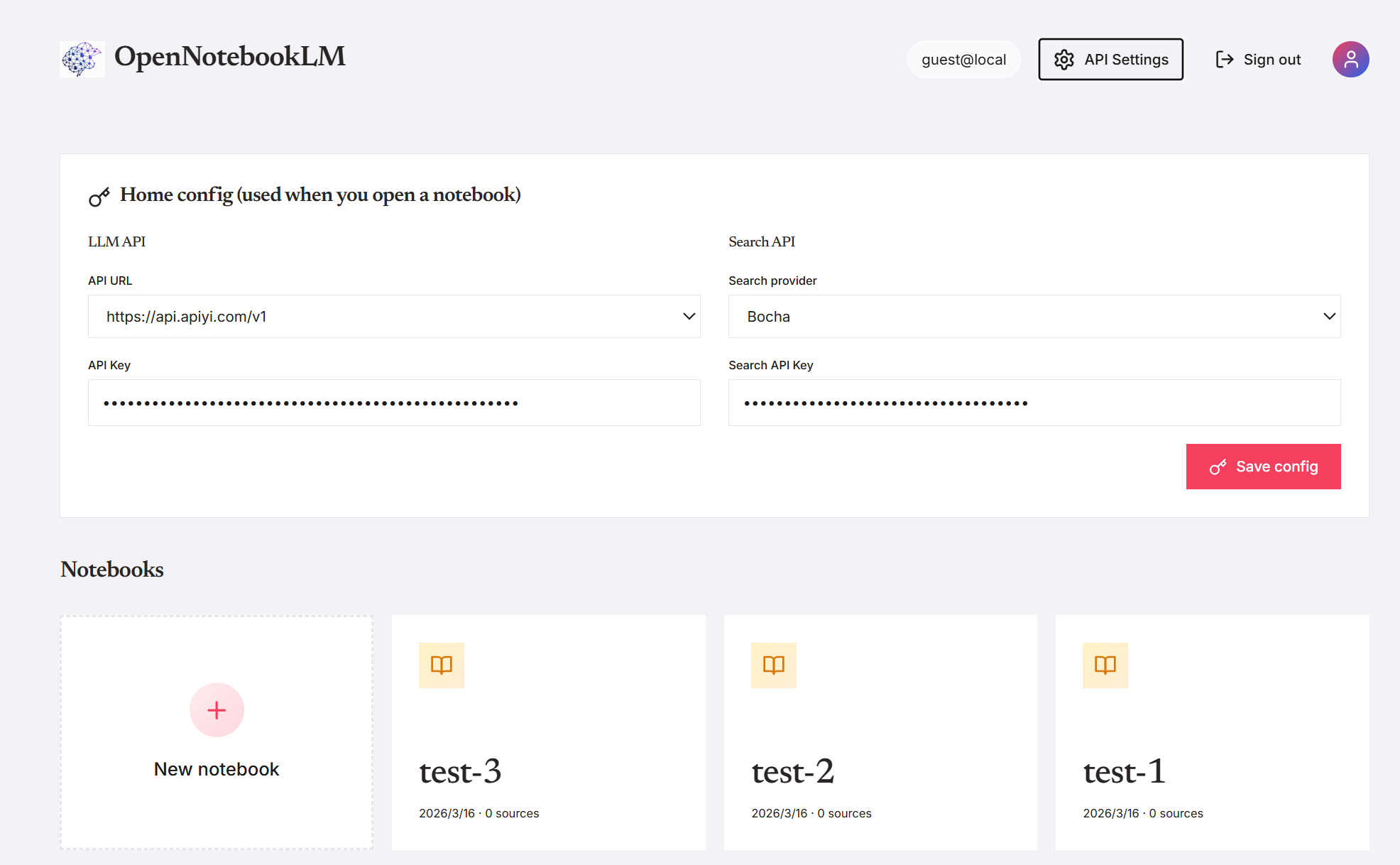Save the home config
Viewport: 1400px width, 865px height.
coord(1264,467)
